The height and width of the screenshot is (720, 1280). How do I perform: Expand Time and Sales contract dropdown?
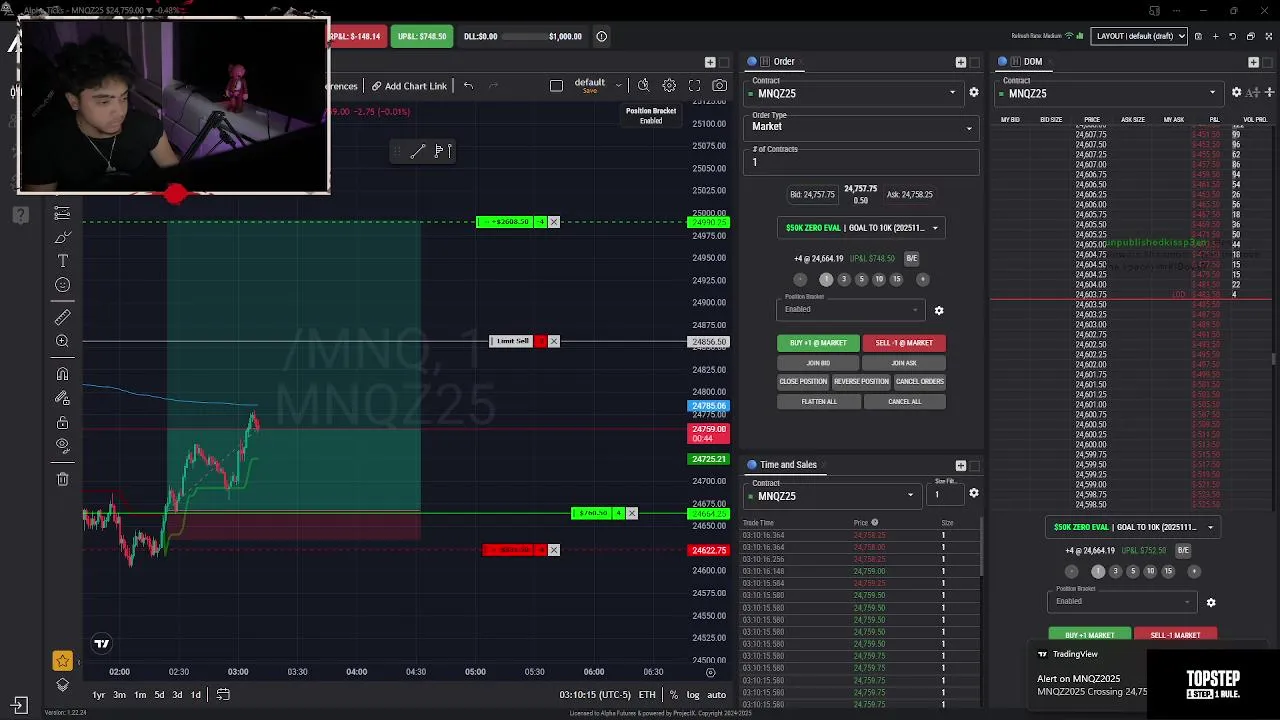[x=831, y=496]
